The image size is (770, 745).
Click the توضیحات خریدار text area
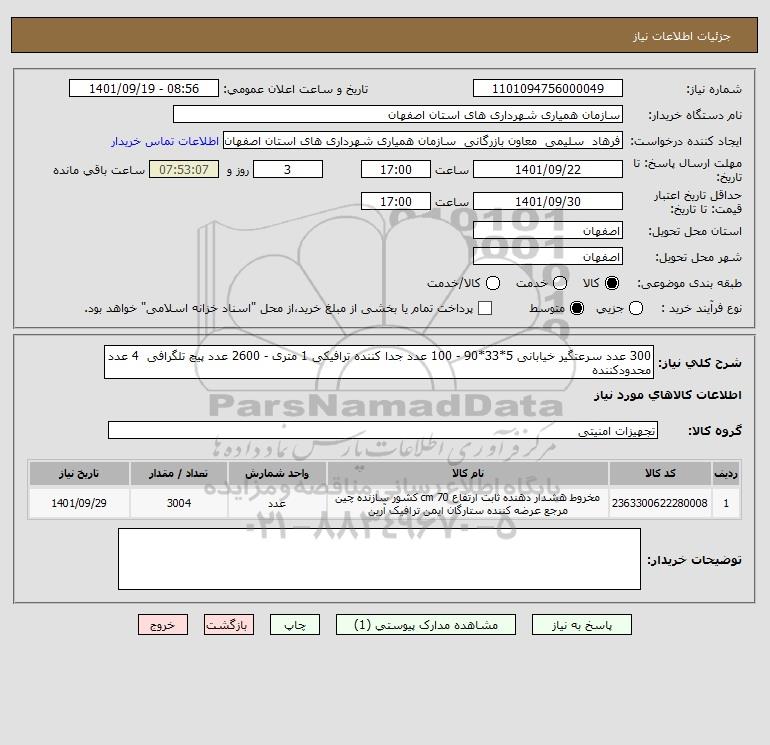click(x=379, y=559)
